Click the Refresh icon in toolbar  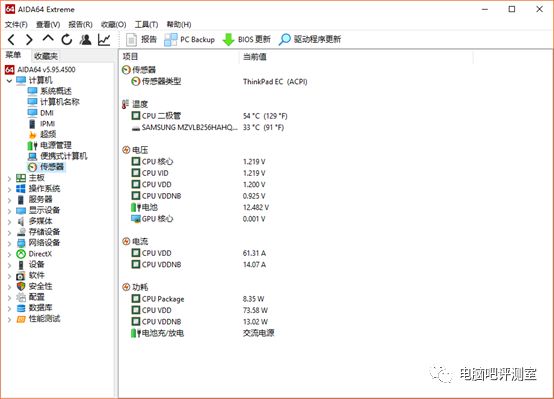pyautogui.click(x=66, y=40)
